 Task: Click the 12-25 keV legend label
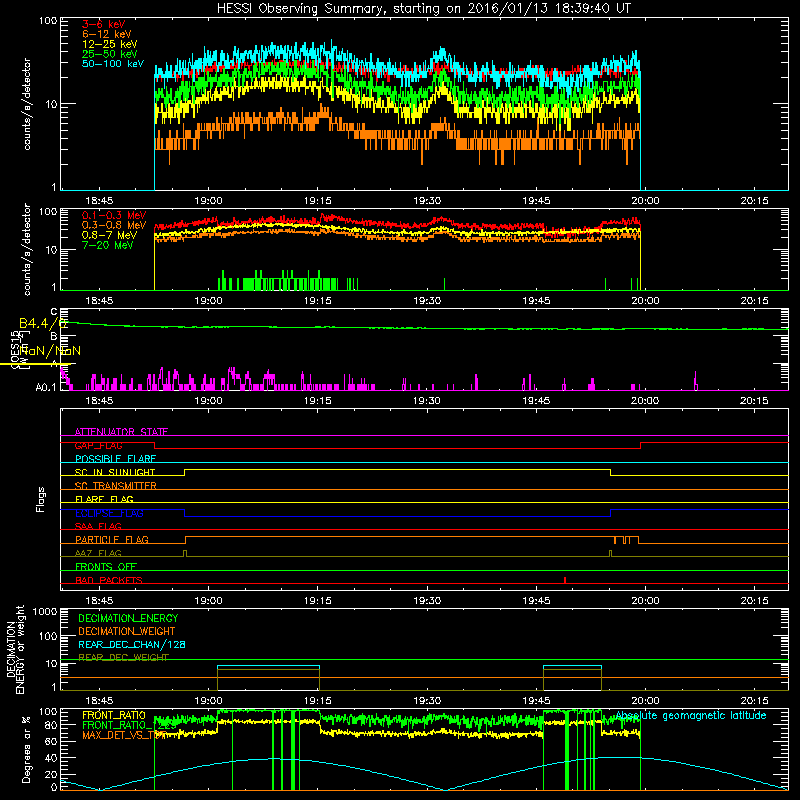(110, 44)
